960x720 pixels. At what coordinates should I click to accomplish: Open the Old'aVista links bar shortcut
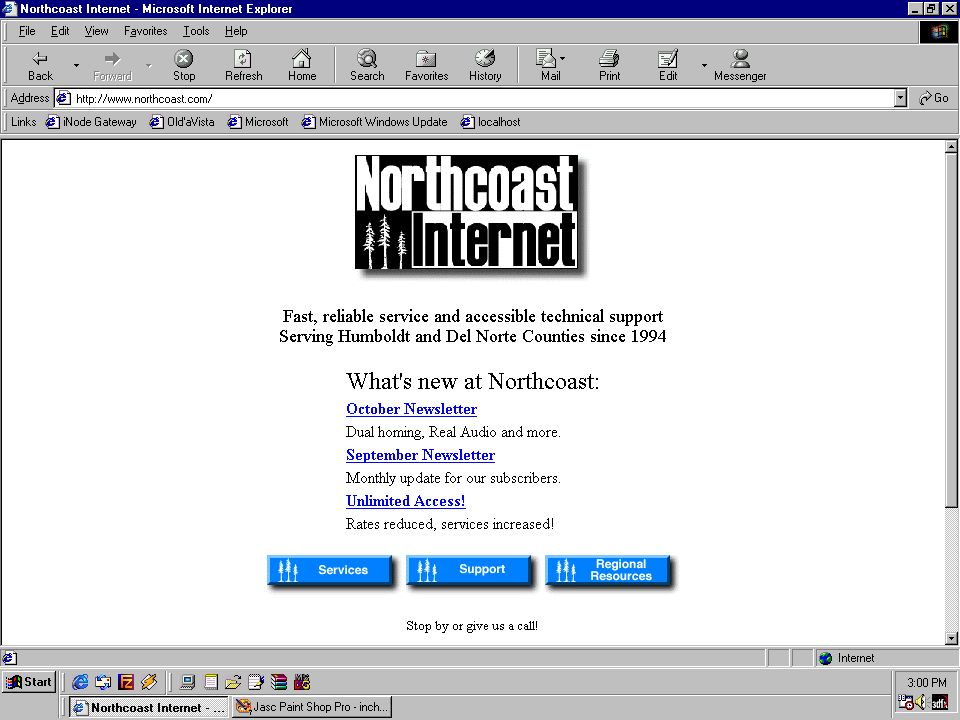click(182, 122)
